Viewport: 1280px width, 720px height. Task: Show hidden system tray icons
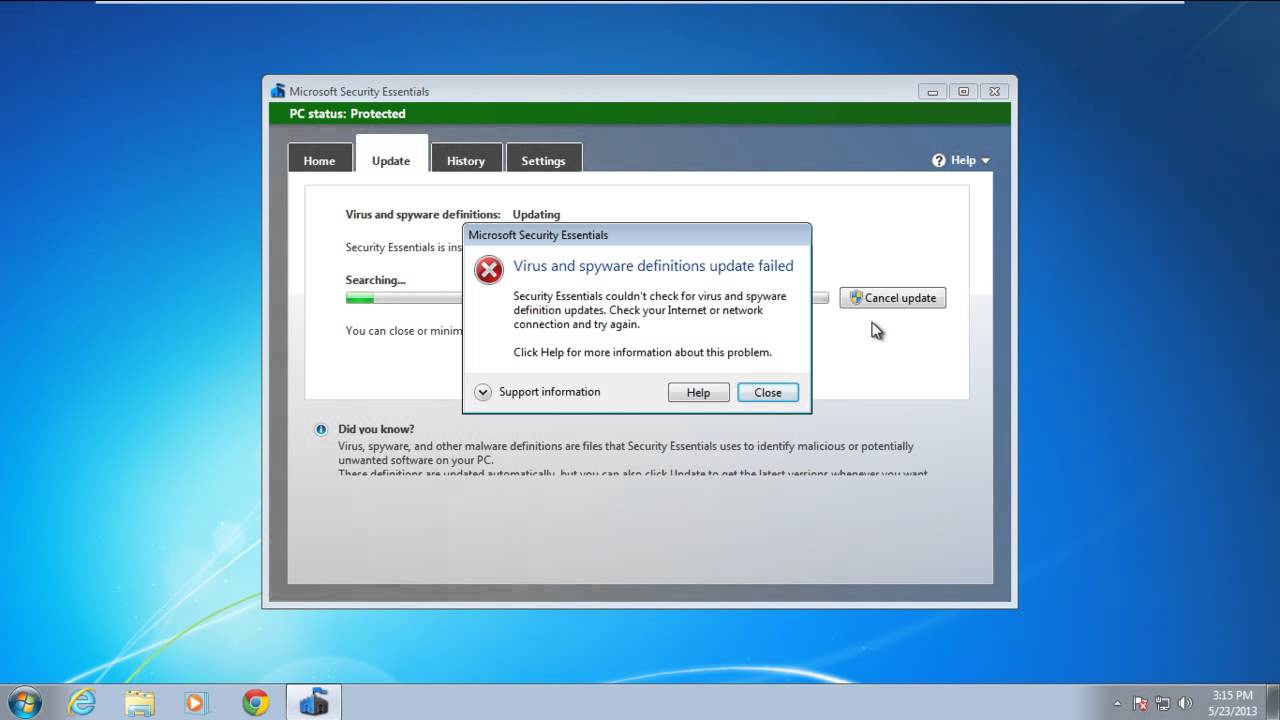point(1117,703)
